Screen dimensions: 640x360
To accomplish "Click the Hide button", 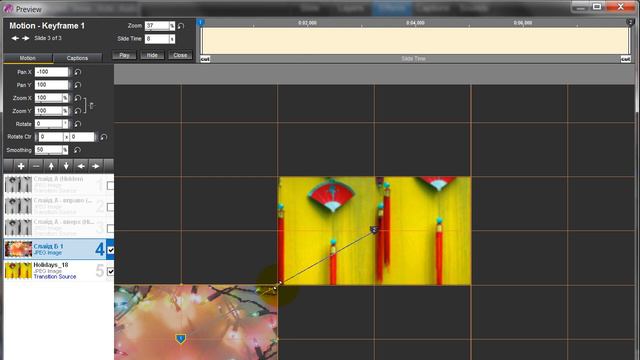I will click(x=152, y=55).
